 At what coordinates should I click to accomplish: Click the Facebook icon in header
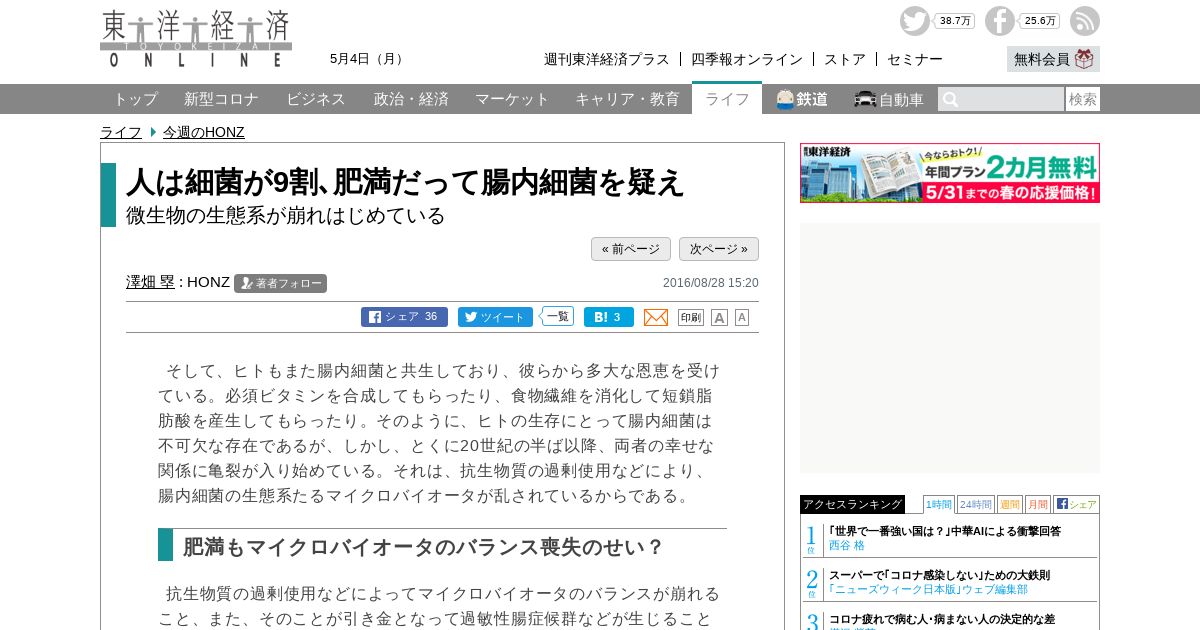click(x=999, y=21)
